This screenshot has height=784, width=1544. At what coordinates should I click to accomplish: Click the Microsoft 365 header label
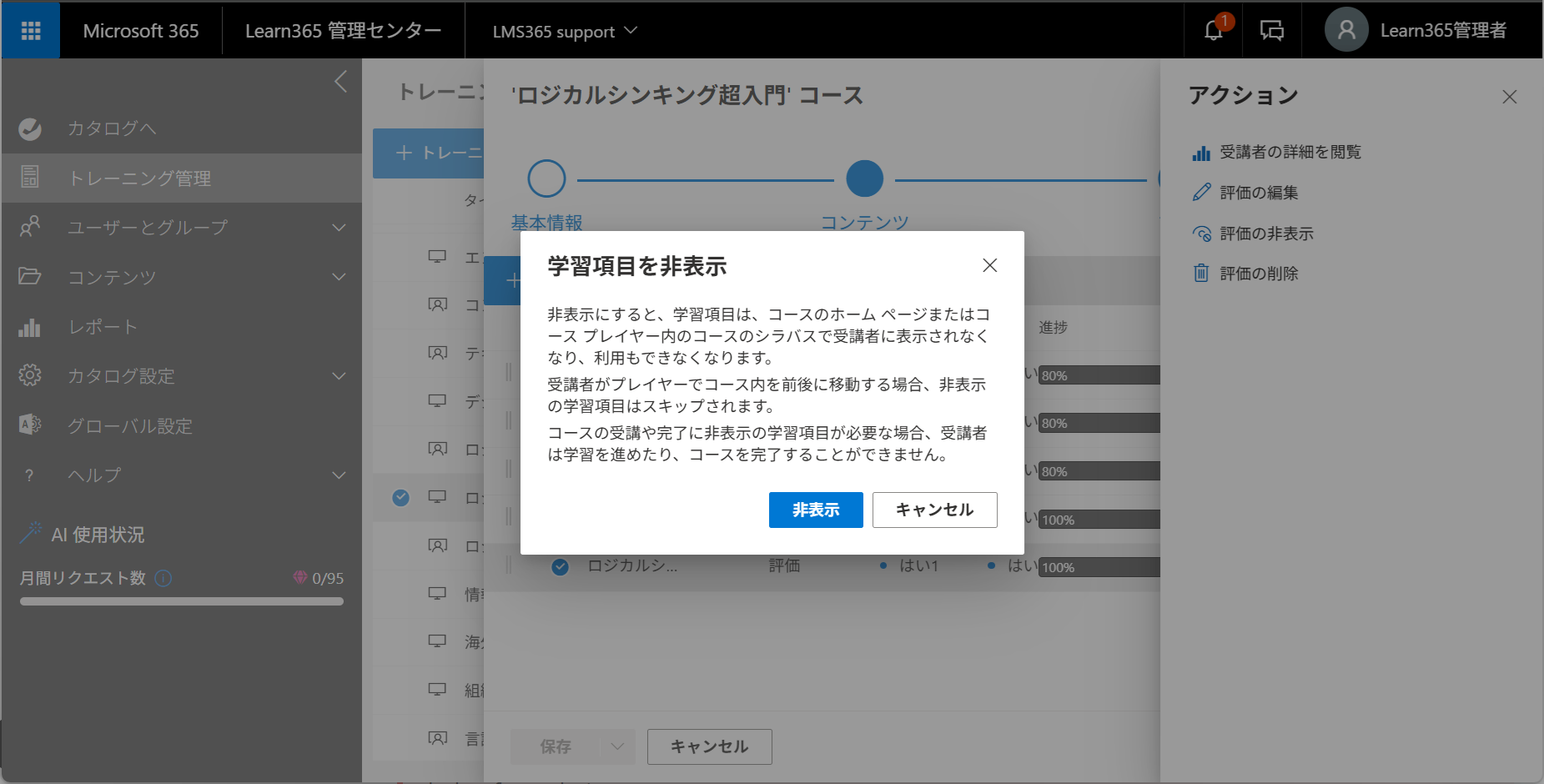point(141,31)
